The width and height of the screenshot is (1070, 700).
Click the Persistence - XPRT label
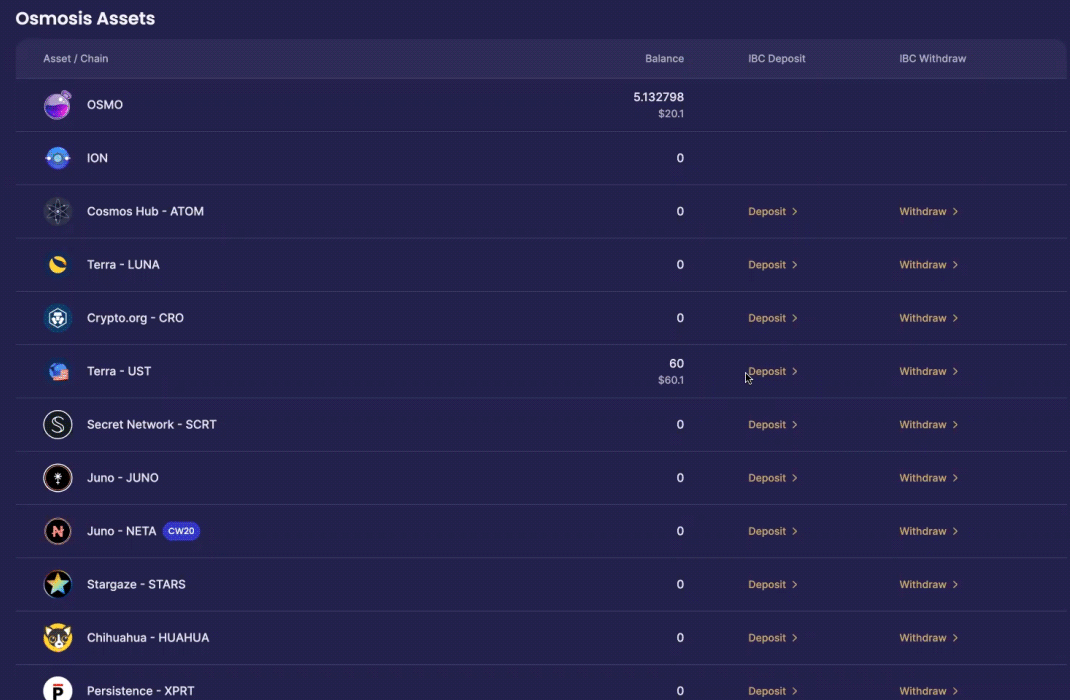(x=141, y=690)
